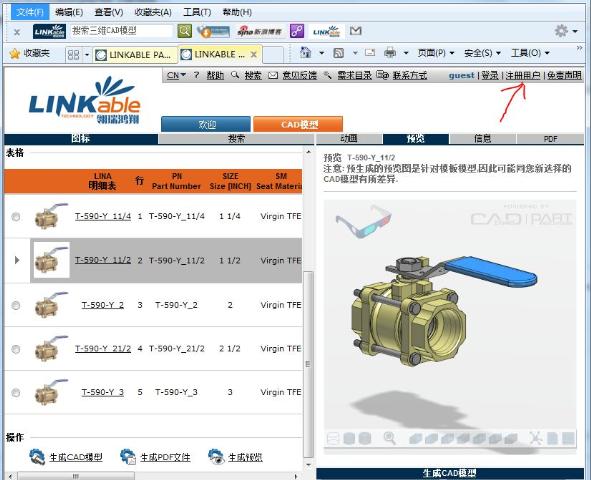Open the 页面(P) dropdown menu
This screenshot has width=591, height=480.
point(436,53)
